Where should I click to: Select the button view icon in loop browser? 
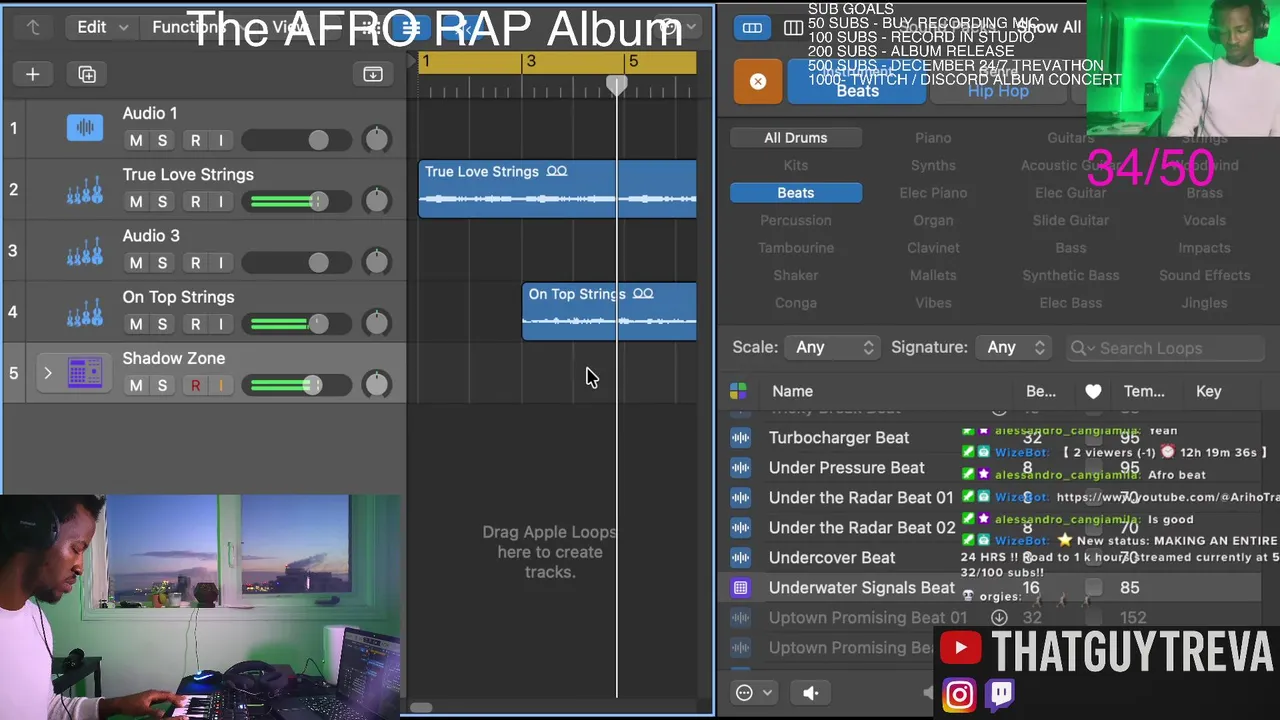coord(752,28)
